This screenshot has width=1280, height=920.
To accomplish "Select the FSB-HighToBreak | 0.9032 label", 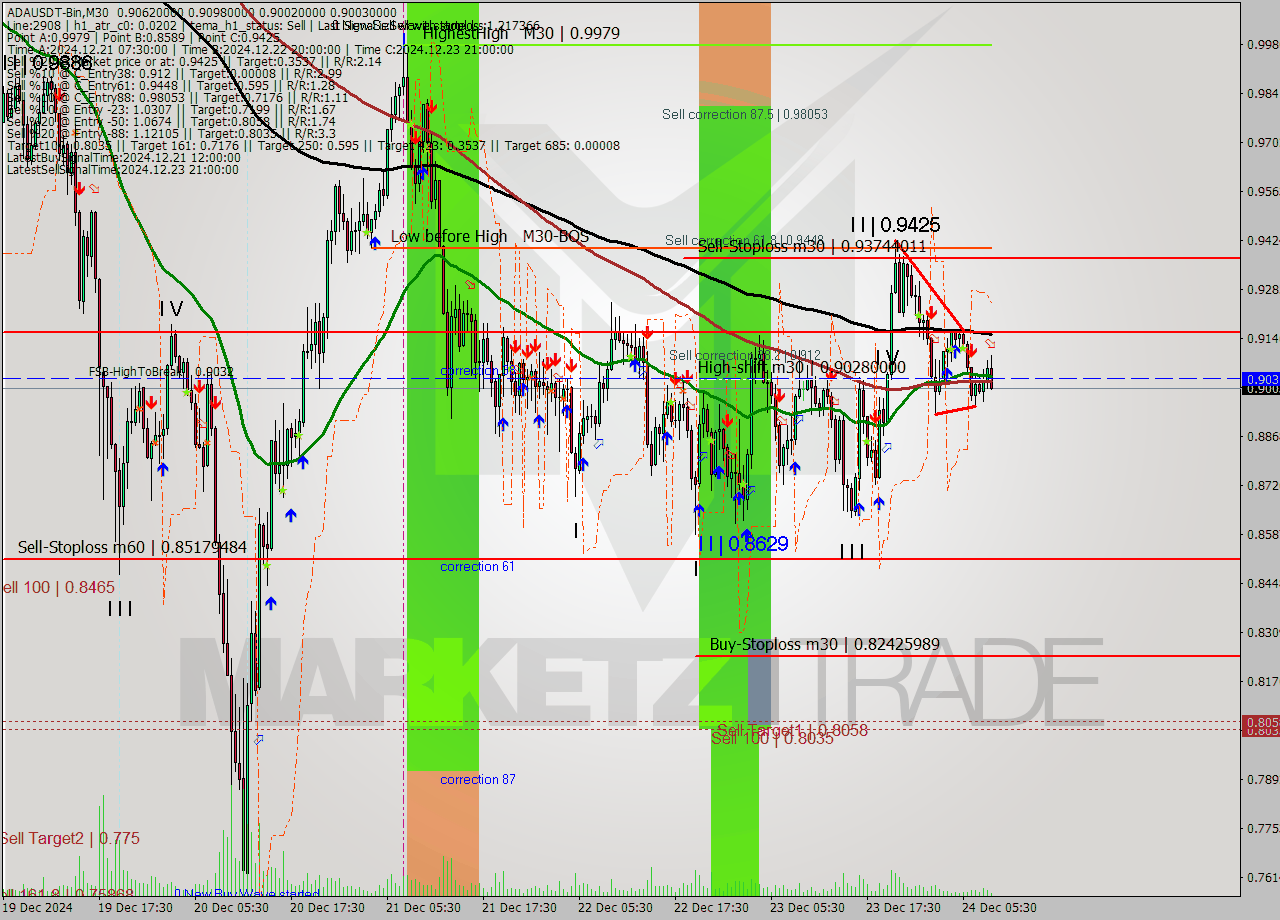I will click(x=161, y=372).
